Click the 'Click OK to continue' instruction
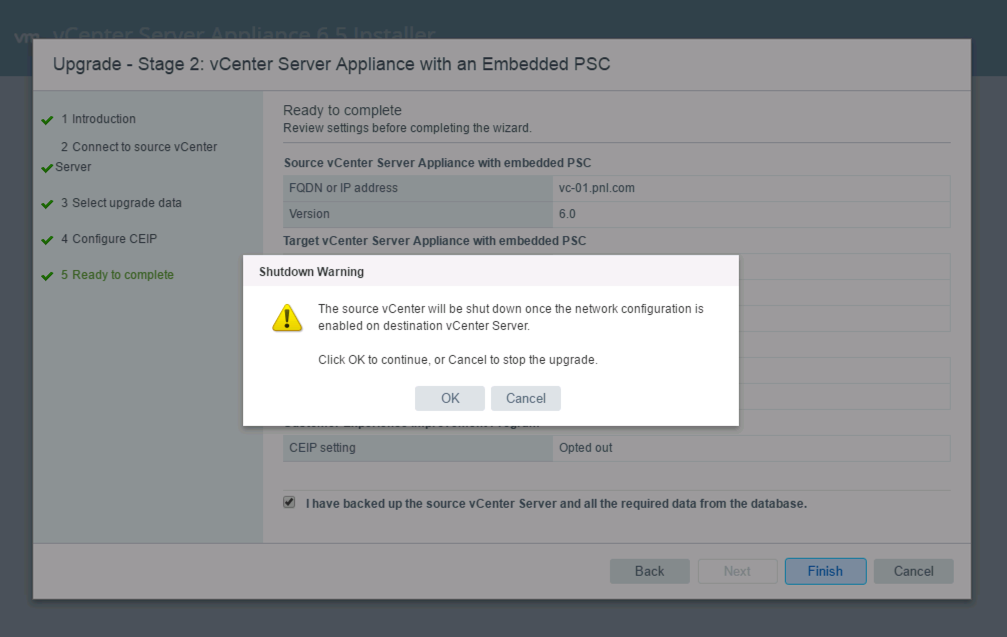1007x637 pixels. [x=458, y=360]
